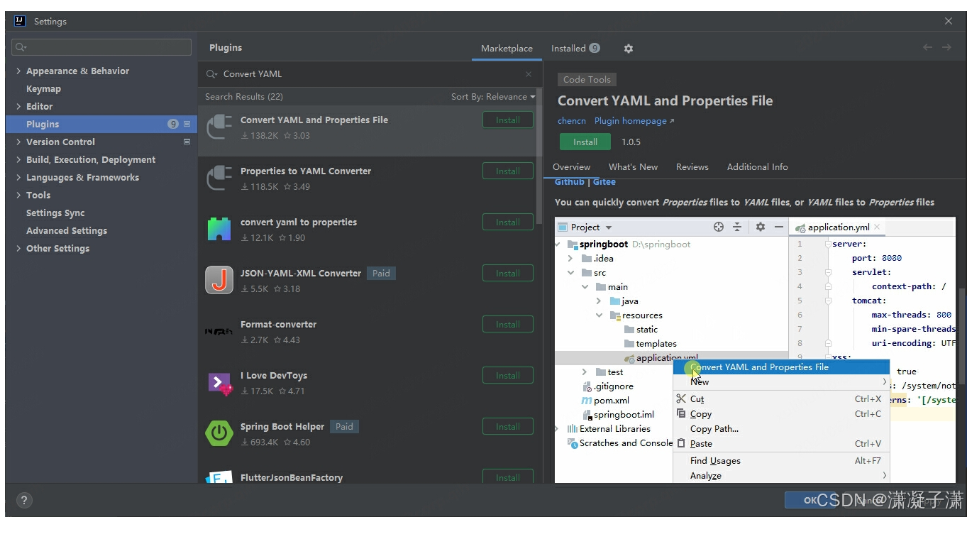The height and width of the screenshot is (539, 975).
Task: Expand Build, Execution, Deployment group
Action: 18,160
